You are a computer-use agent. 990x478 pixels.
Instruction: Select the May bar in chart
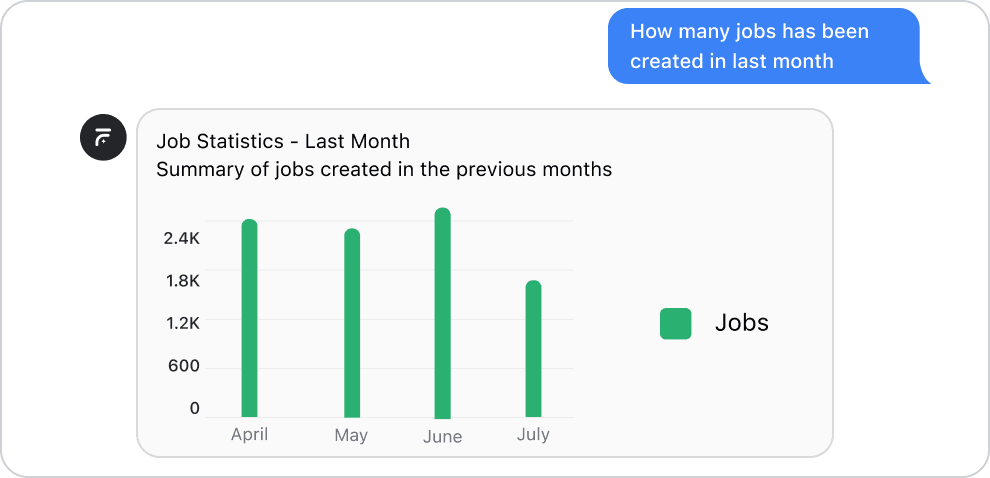click(x=352, y=323)
